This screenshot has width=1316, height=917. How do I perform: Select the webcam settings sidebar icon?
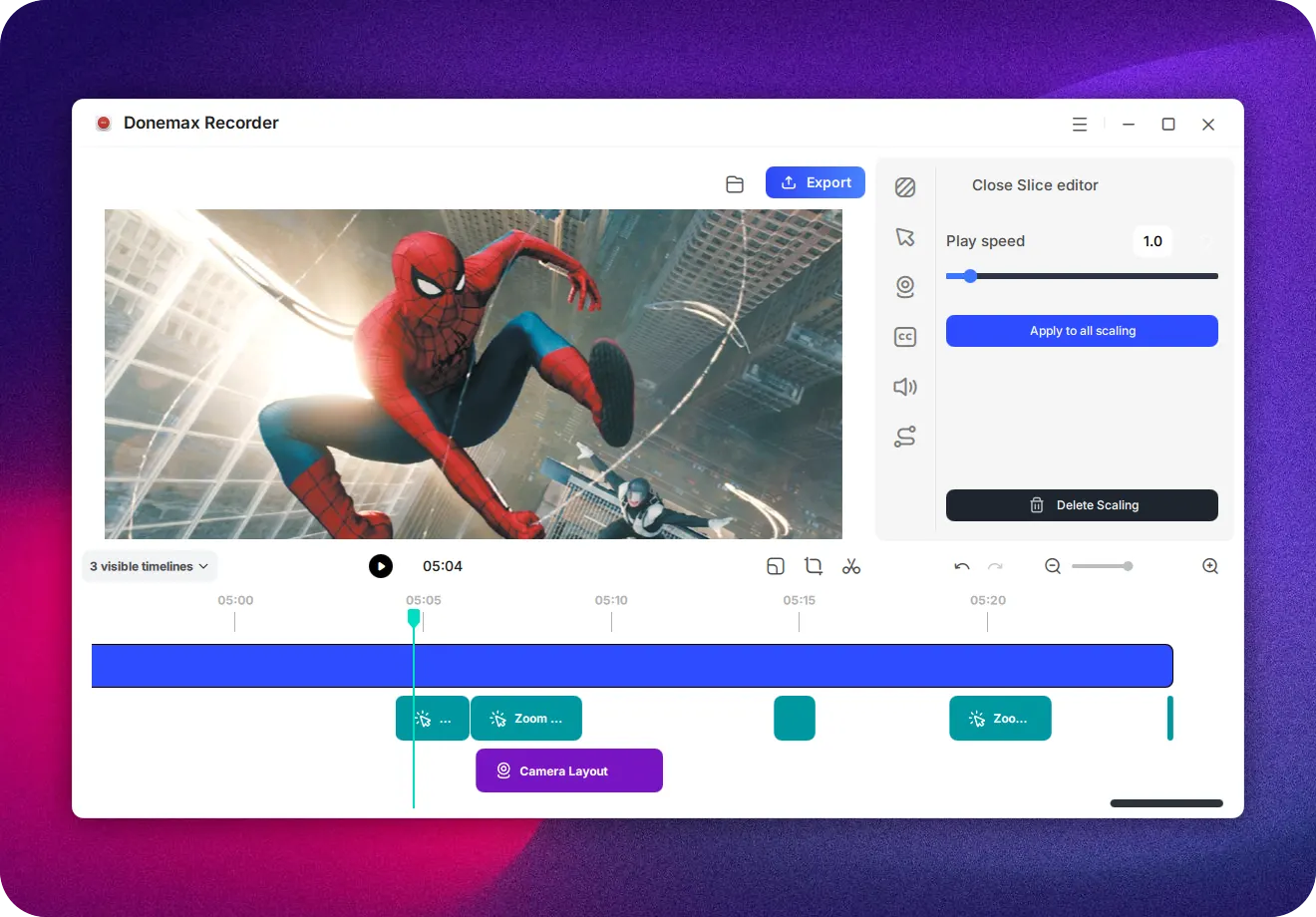(905, 287)
